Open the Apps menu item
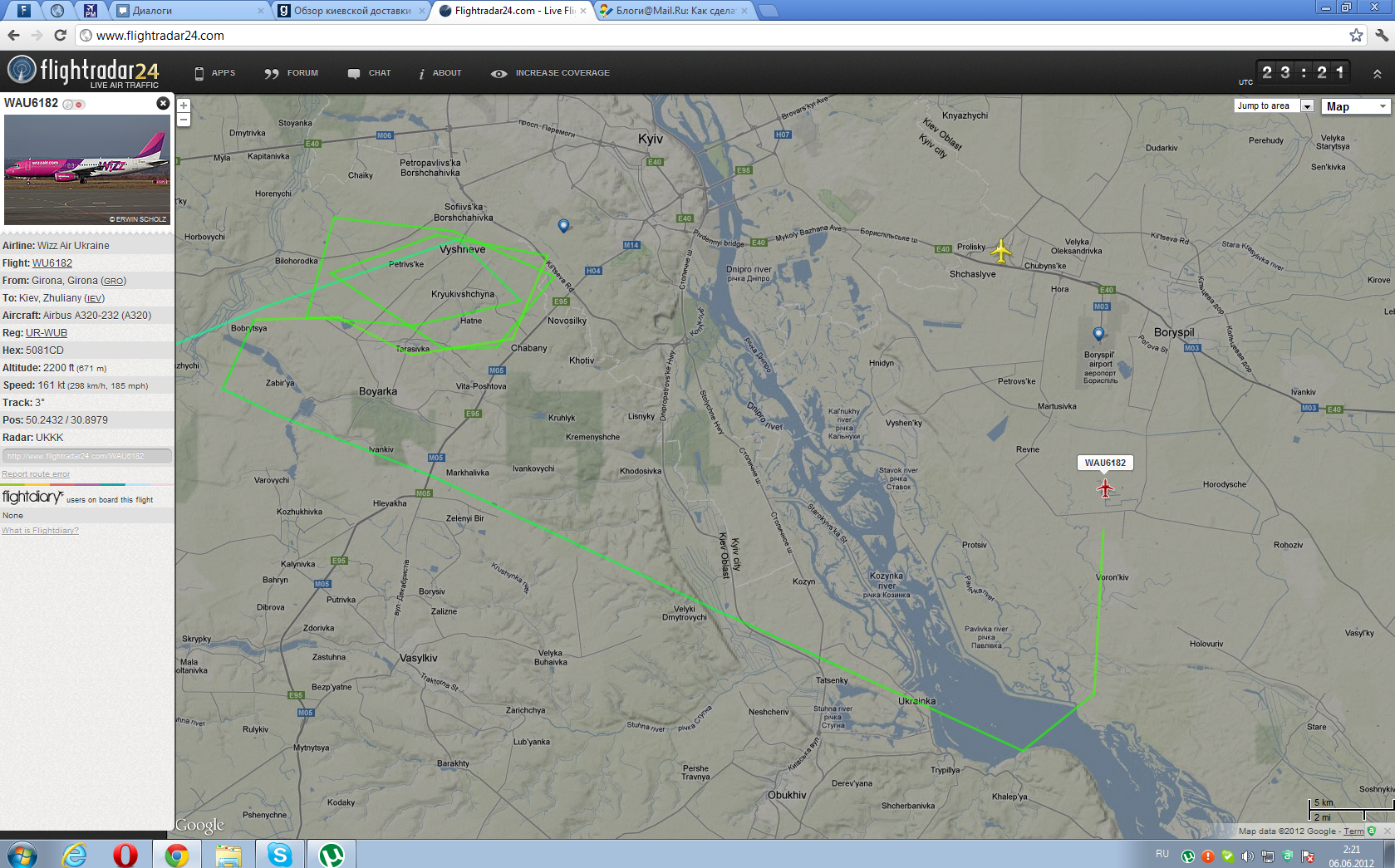The image size is (1395, 868). pos(214,73)
